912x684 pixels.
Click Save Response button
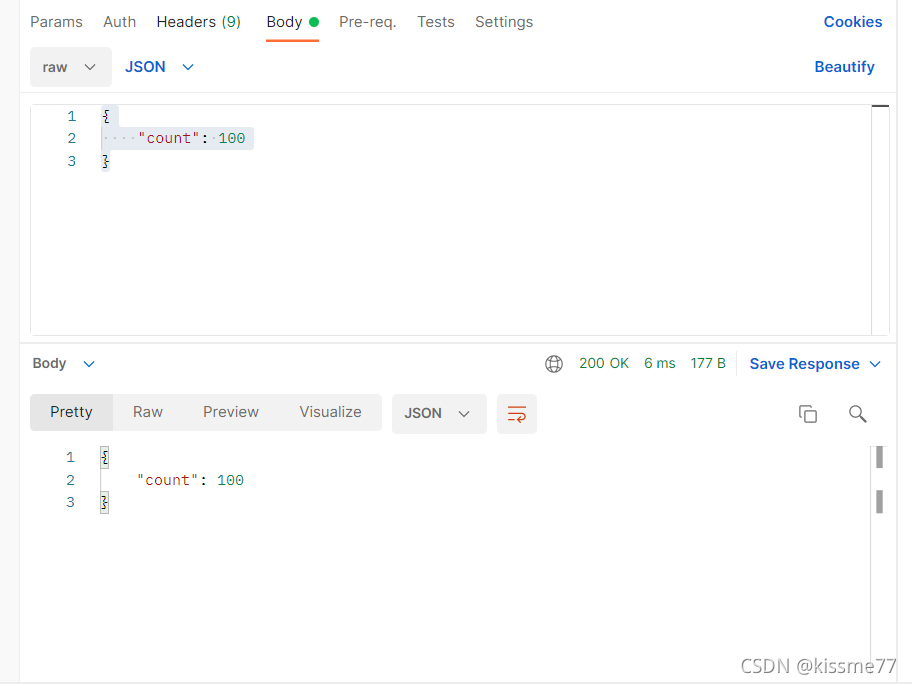[804, 364]
